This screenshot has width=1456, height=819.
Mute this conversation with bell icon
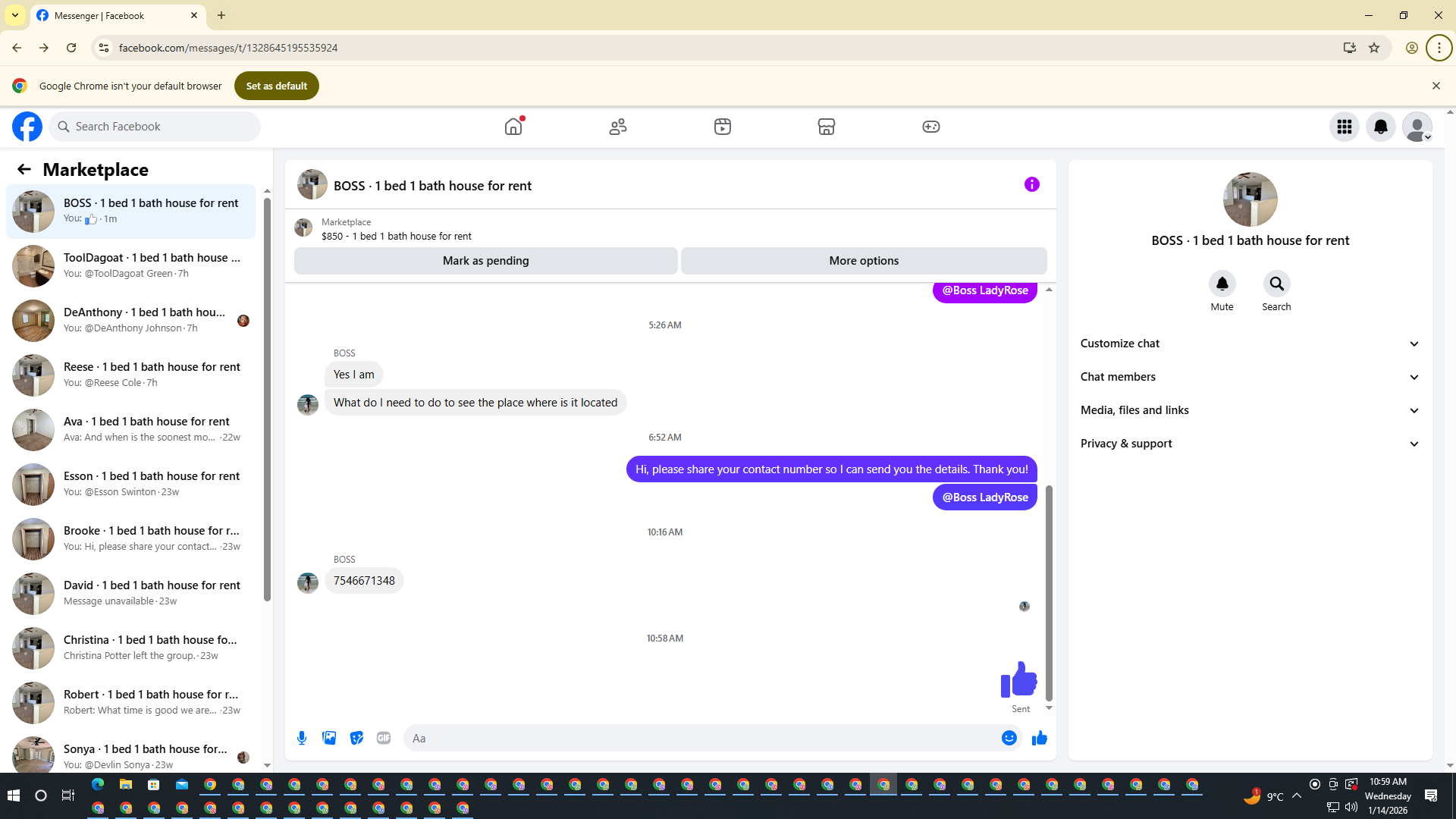point(1222,284)
